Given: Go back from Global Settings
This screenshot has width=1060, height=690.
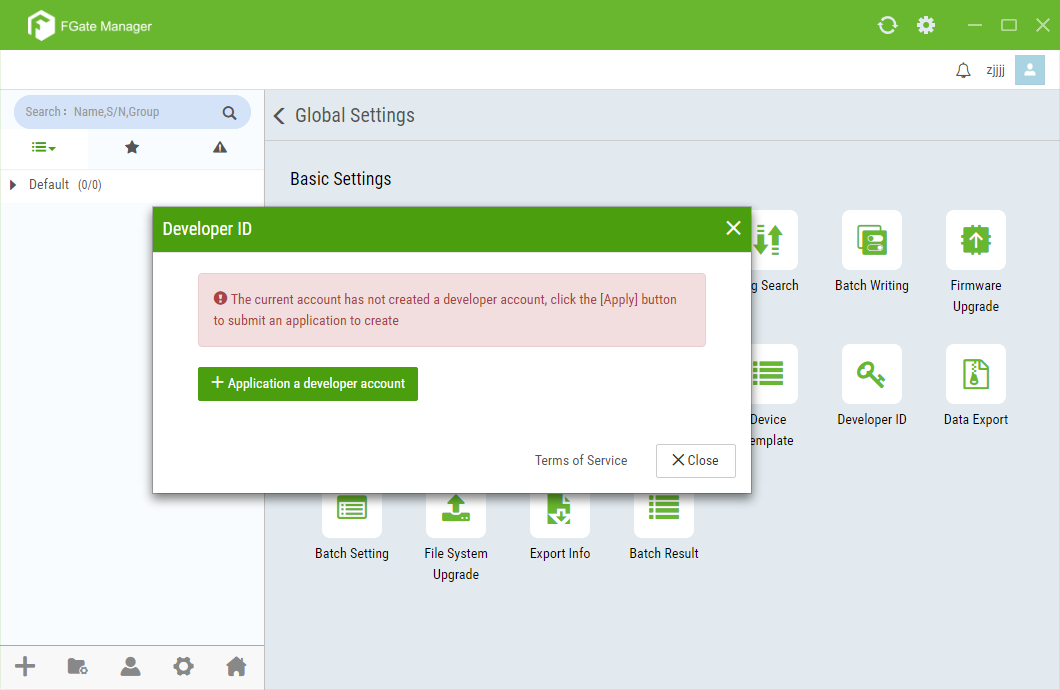Looking at the screenshot, I should coord(279,116).
